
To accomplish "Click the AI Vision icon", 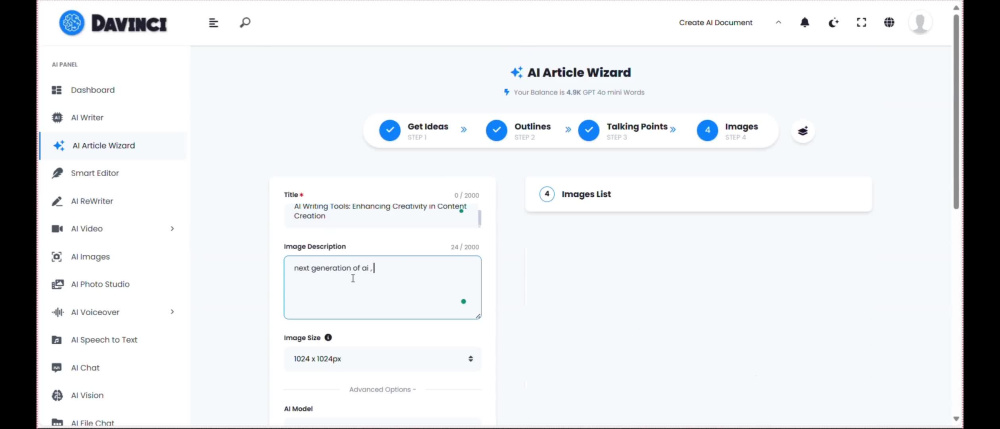I will pyautogui.click(x=57, y=395).
